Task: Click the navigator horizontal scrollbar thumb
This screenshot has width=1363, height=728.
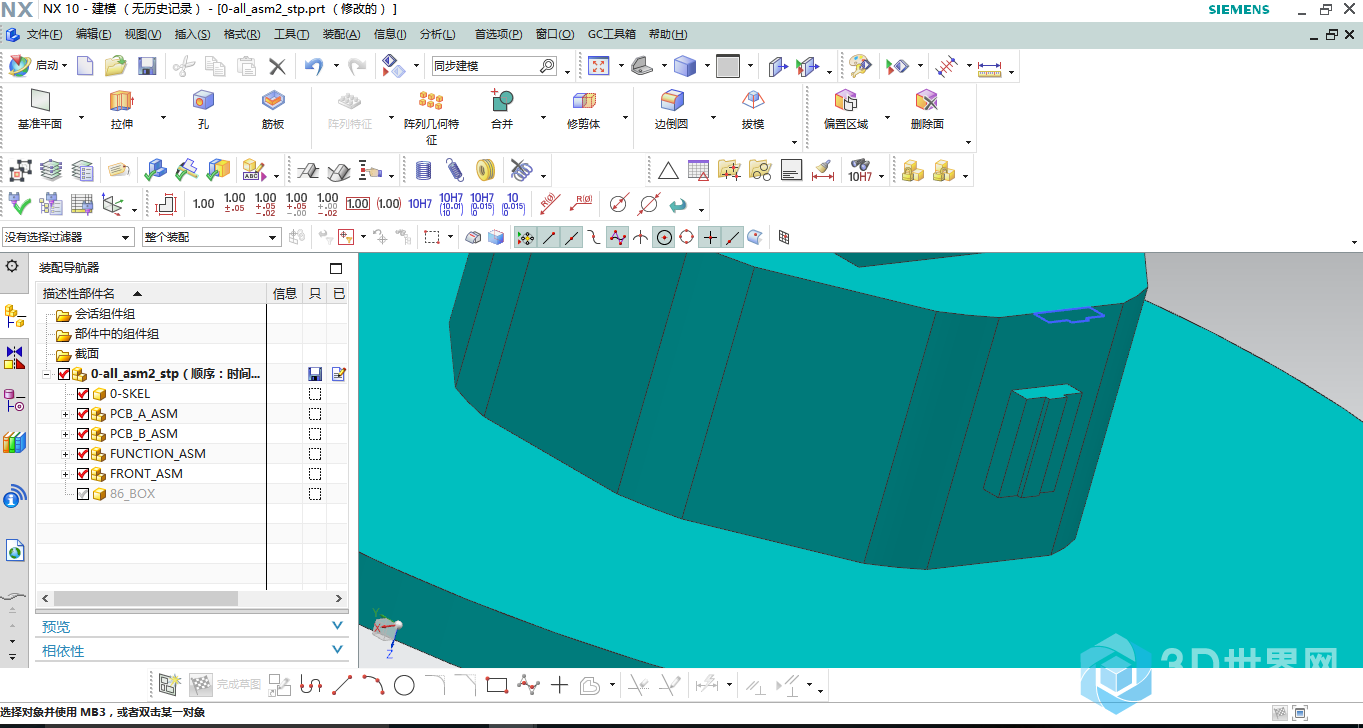Action: 144,598
